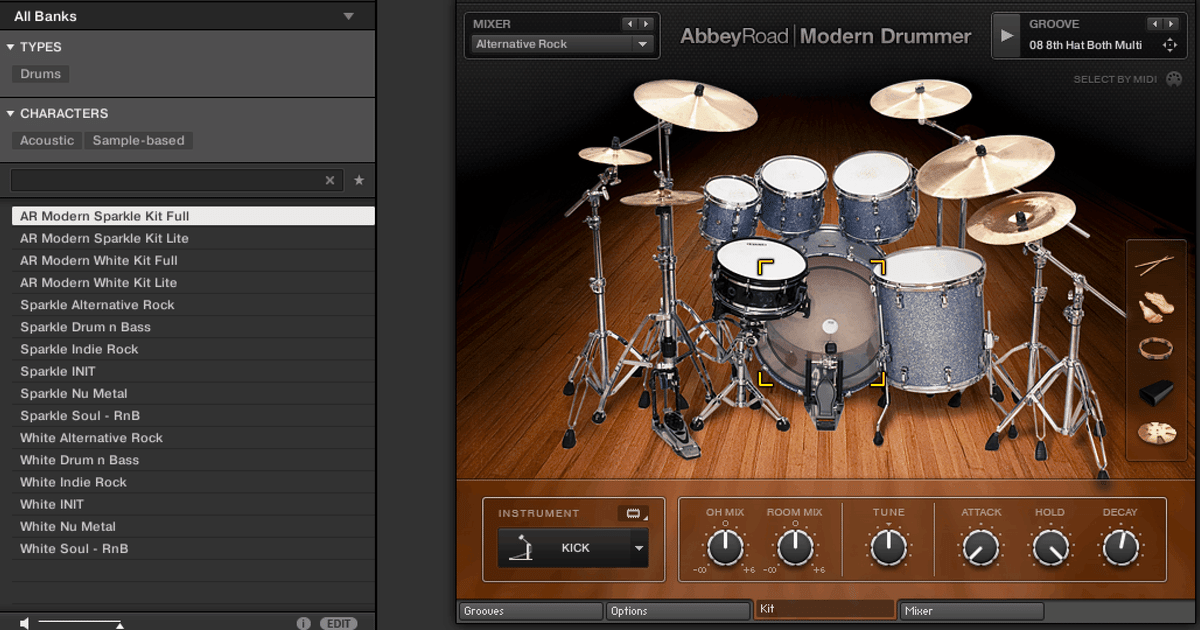The image size is (1200, 630).
Task: Click the instrument articulation menu icon
Action: coord(632,513)
